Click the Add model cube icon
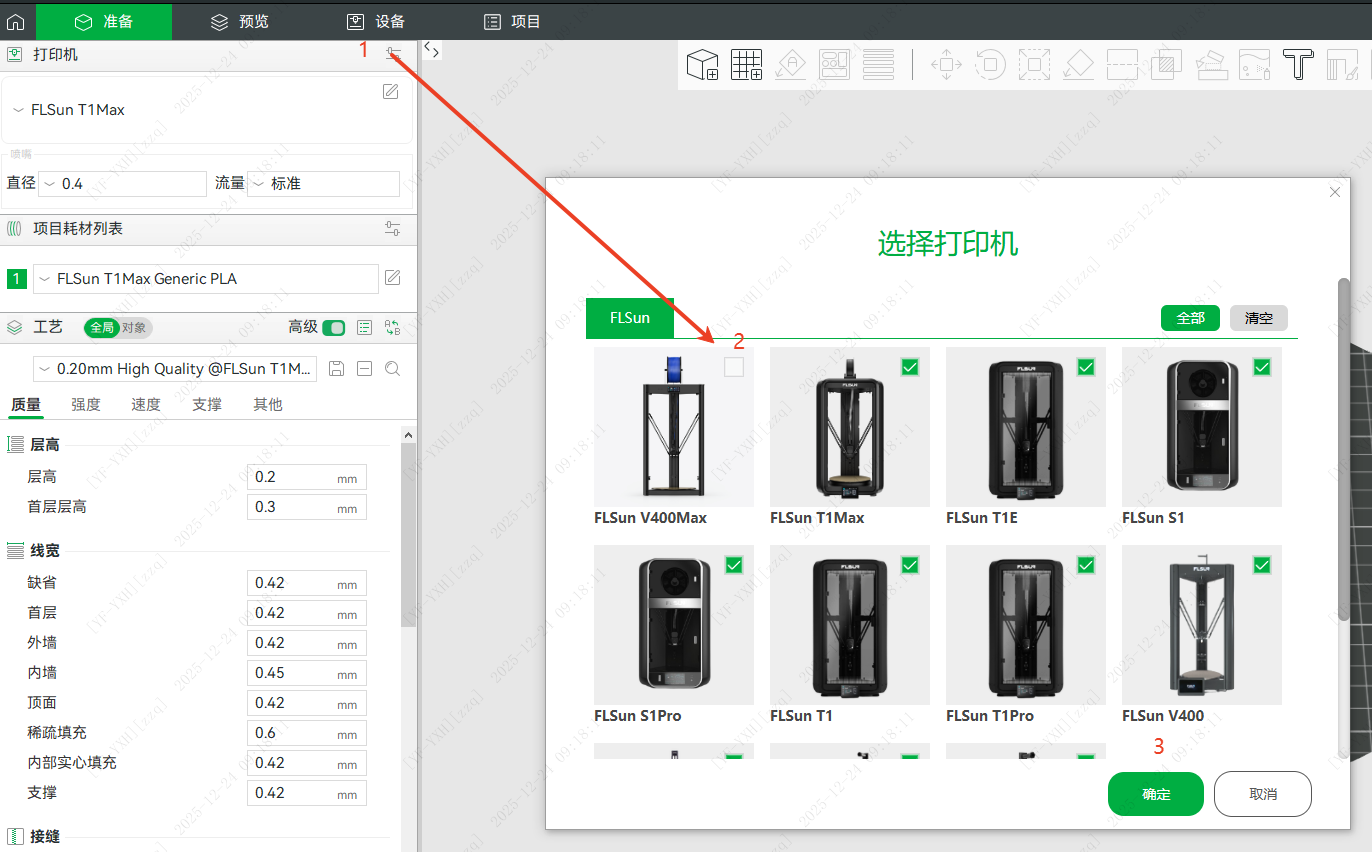This screenshot has height=852, width=1372. coord(702,65)
